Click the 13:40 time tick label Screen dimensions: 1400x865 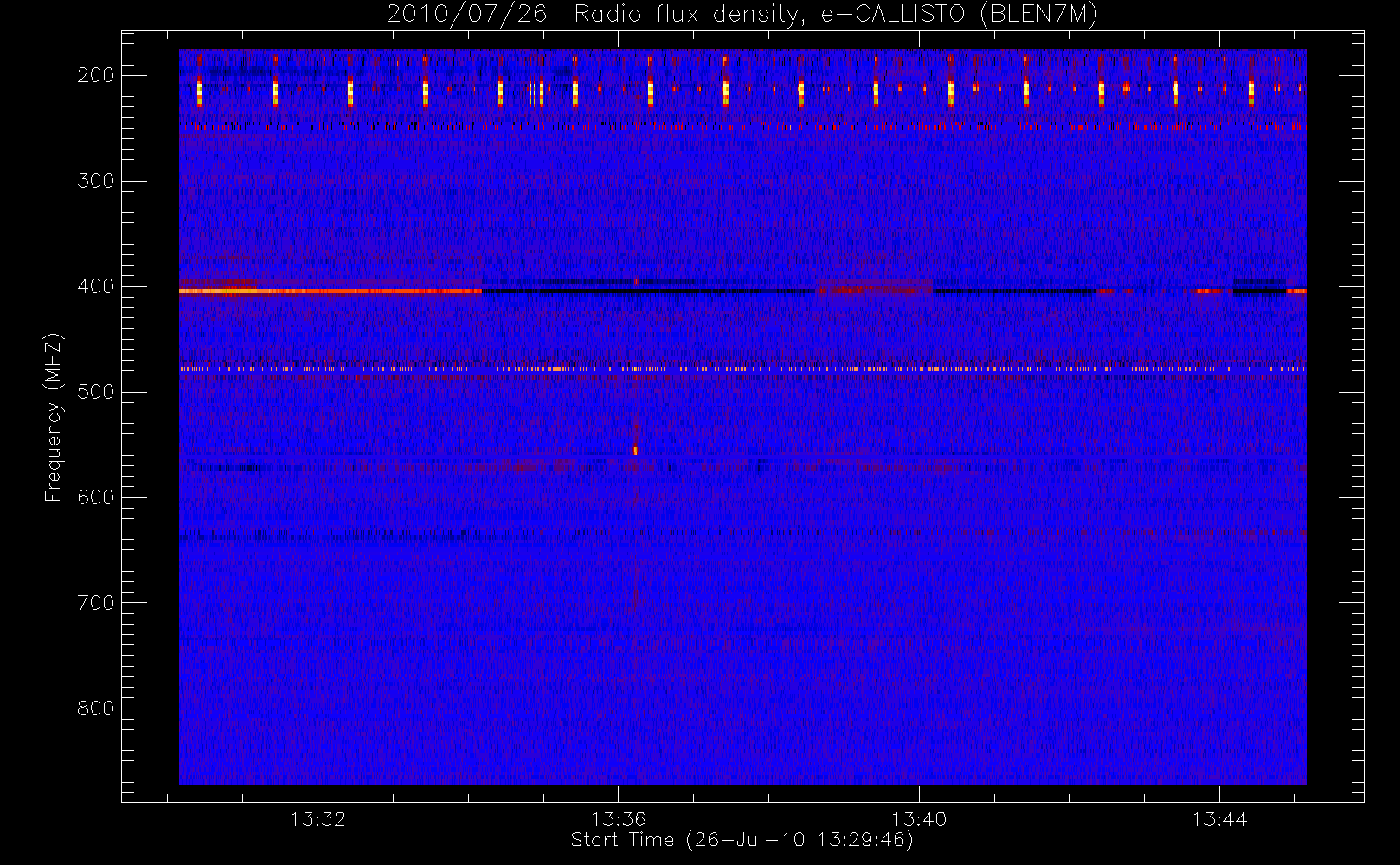point(919,819)
